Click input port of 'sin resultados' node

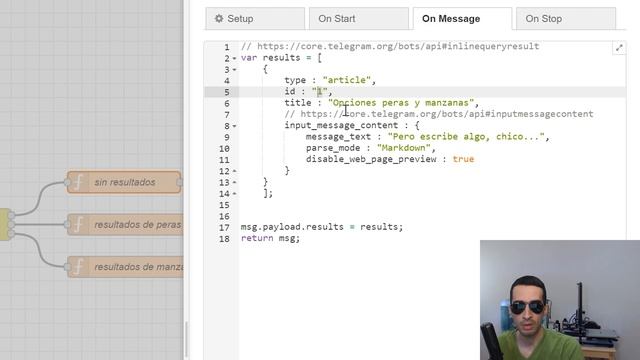click(x=67, y=182)
